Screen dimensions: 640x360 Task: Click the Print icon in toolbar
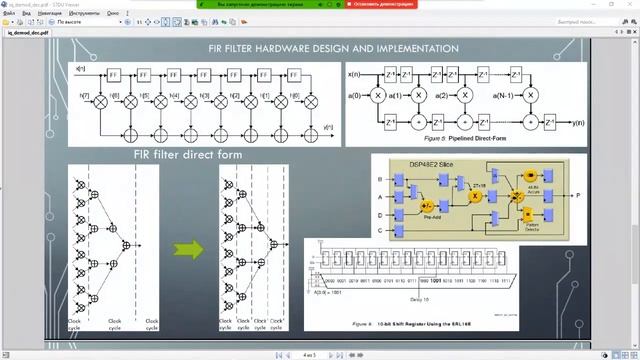(x=20, y=22)
